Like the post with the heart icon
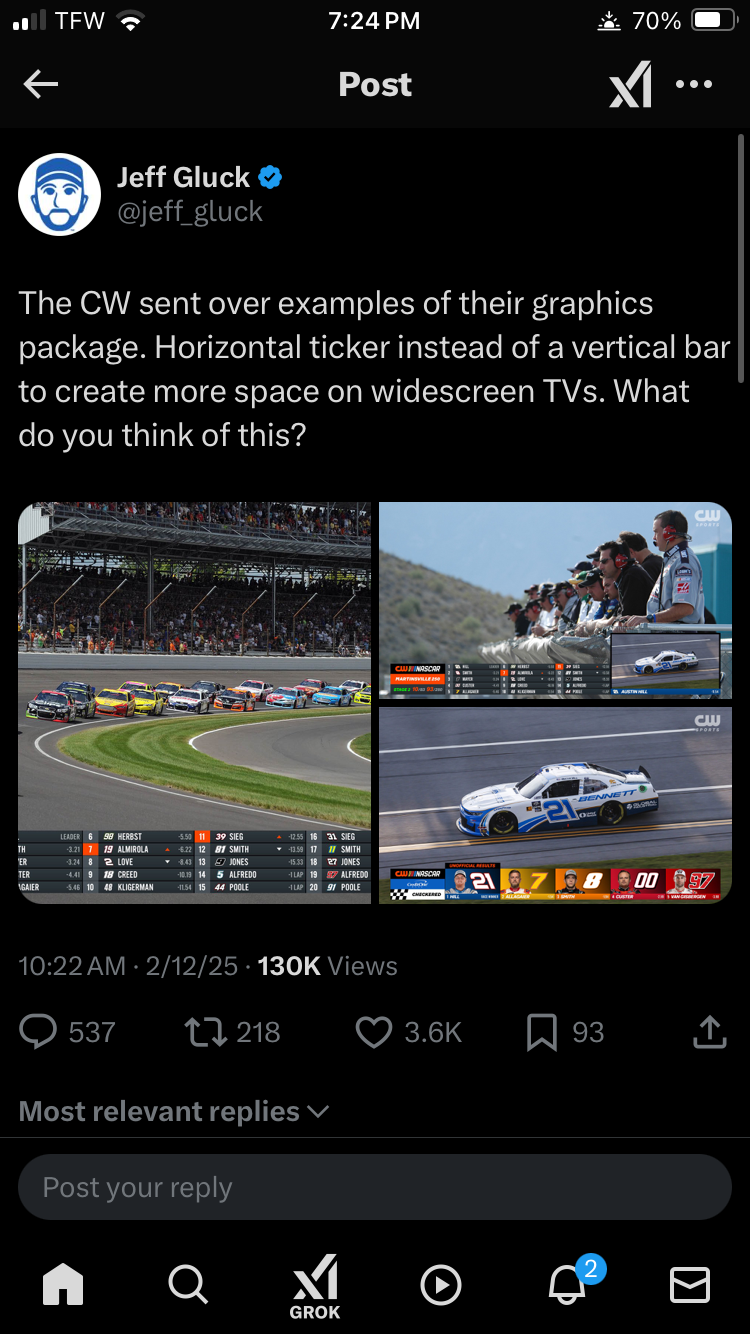This screenshot has height=1334, width=750. (374, 1032)
